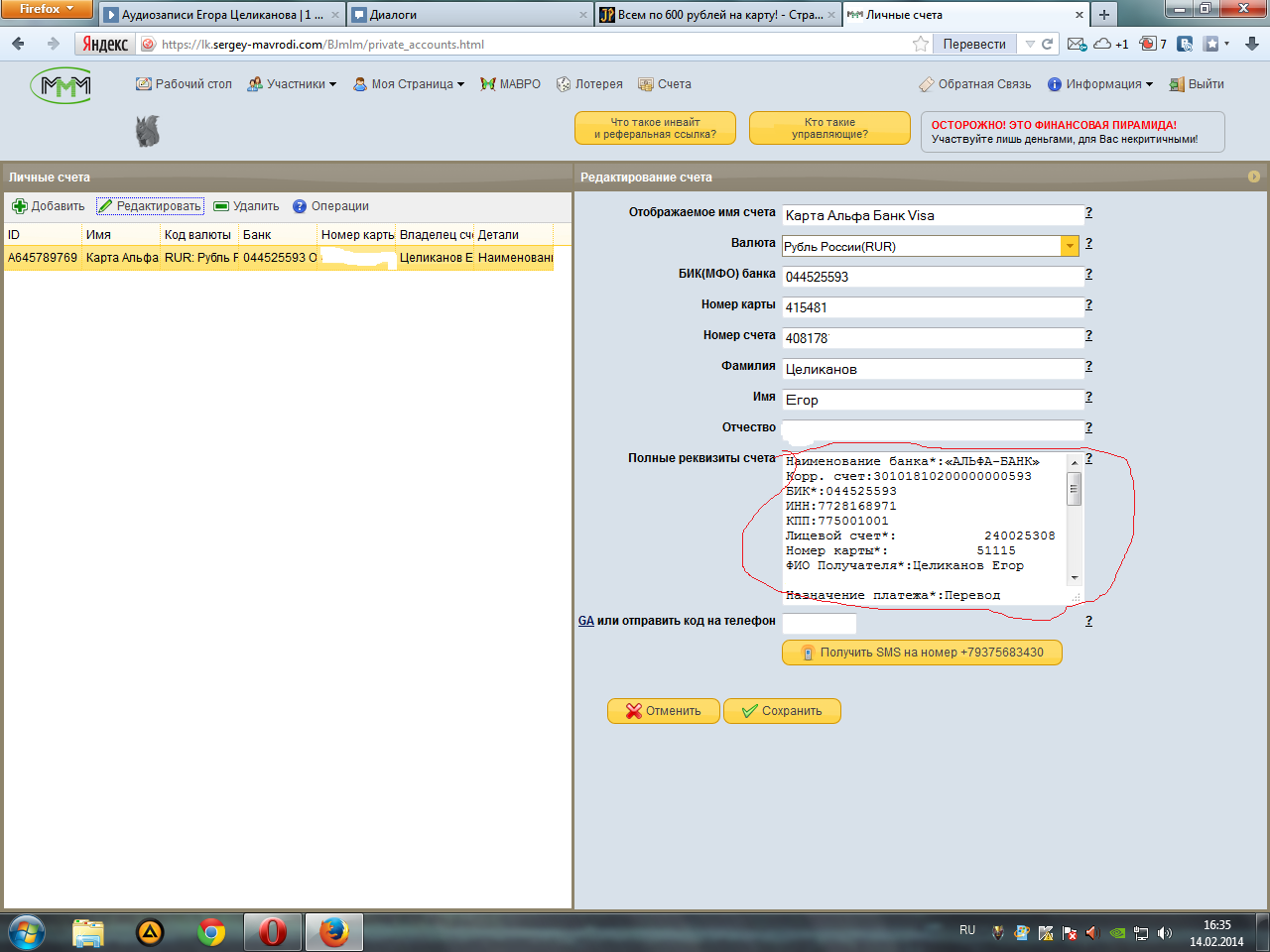Open Chrome from the taskbar
This screenshot has width=1270, height=952.
click(x=211, y=932)
